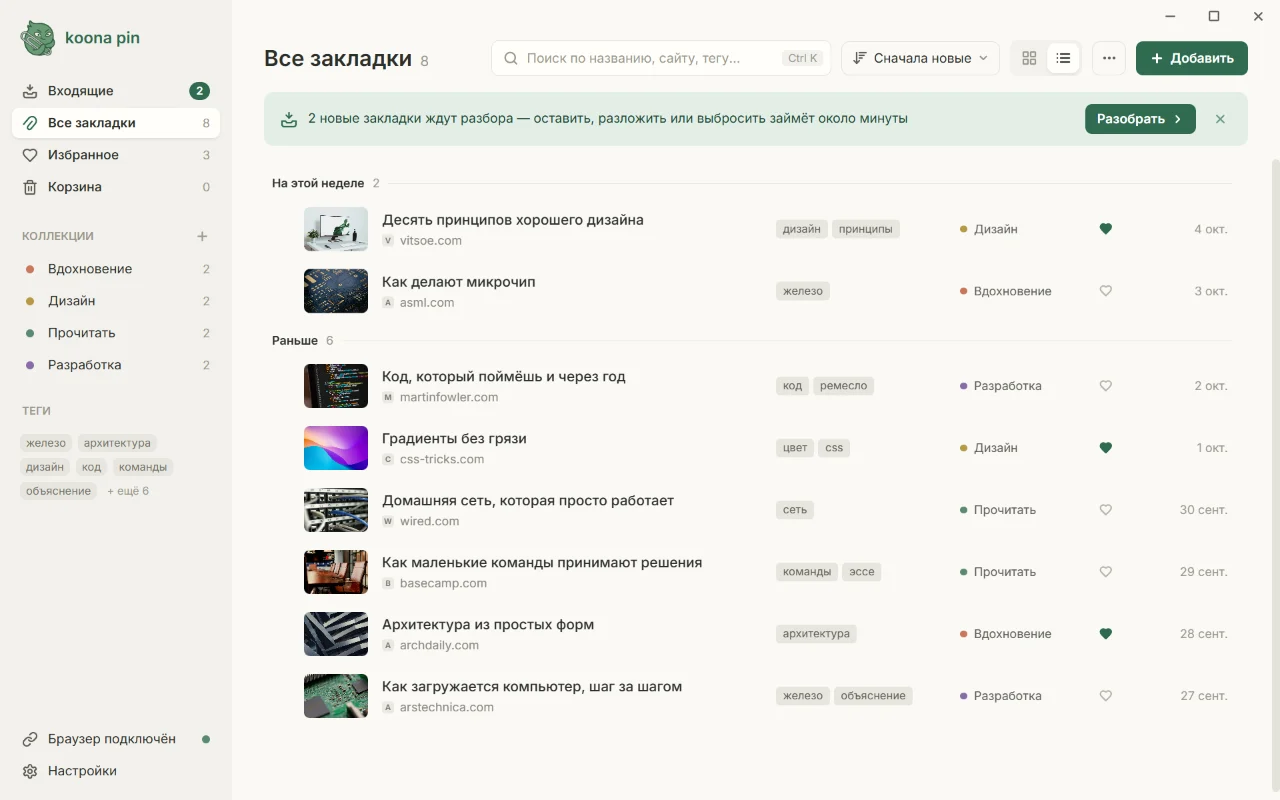
Task: Open the Разработка collection in sidebar
Action: [116, 365]
